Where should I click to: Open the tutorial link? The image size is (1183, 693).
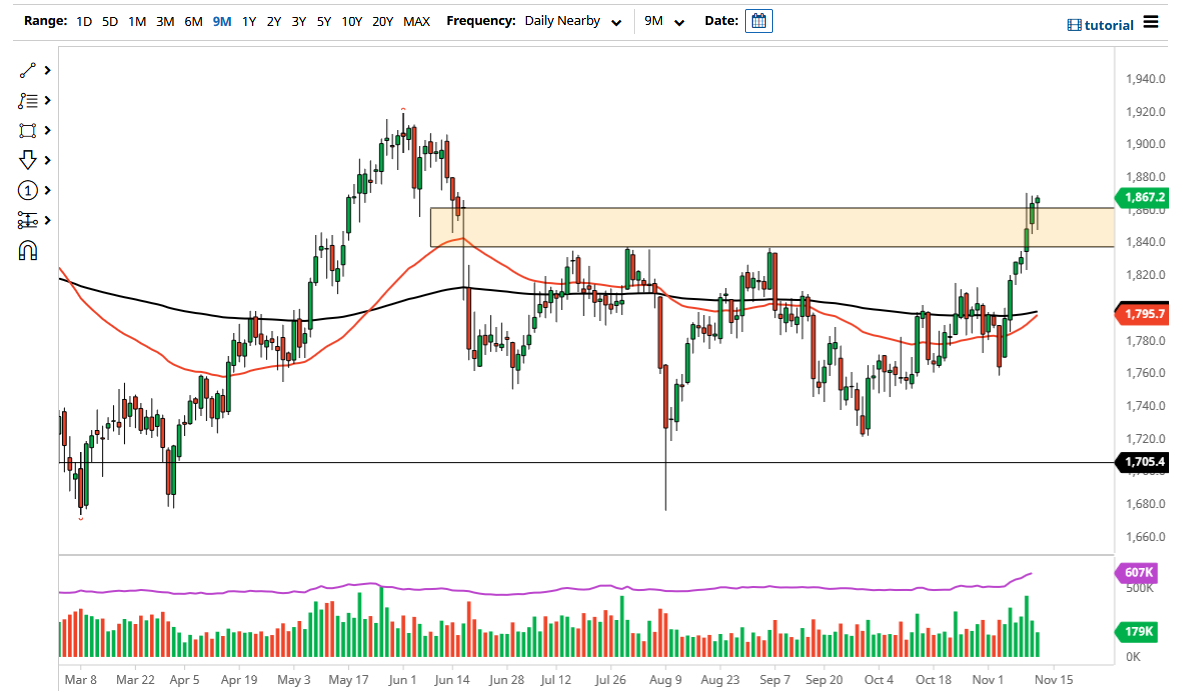pos(1100,25)
